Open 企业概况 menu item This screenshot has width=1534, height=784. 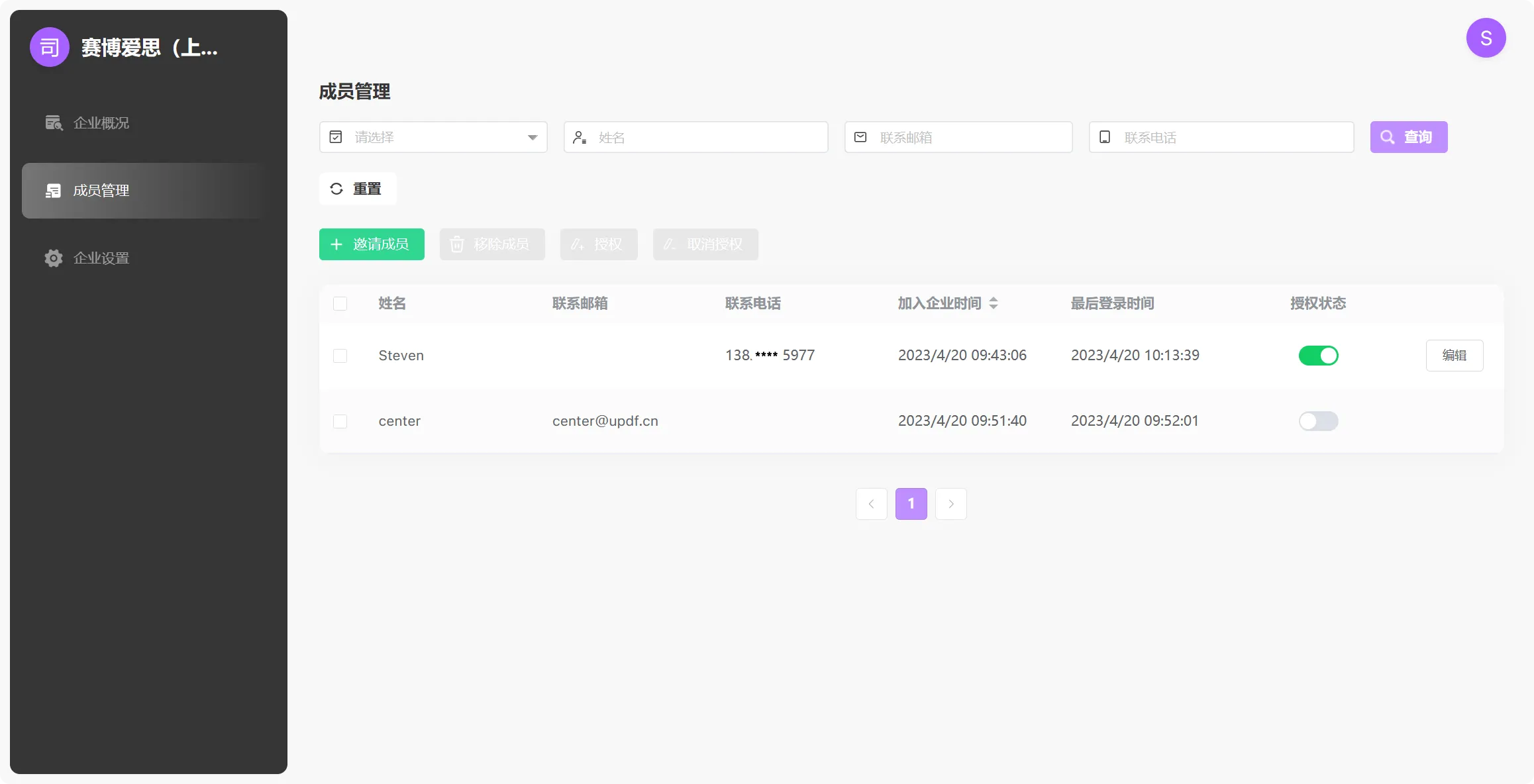coord(101,123)
